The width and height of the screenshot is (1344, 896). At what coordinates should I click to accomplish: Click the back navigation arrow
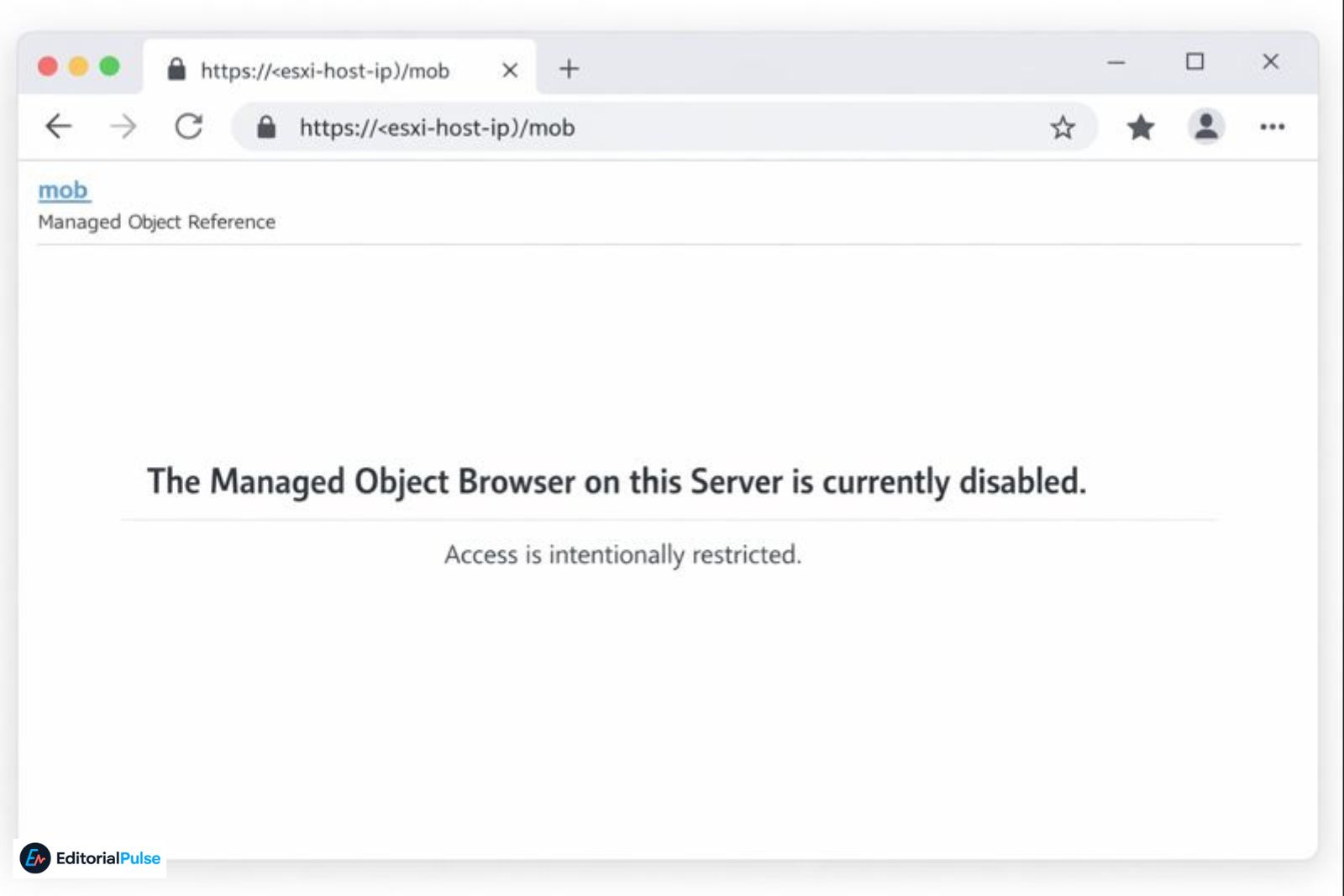point(58,127)
